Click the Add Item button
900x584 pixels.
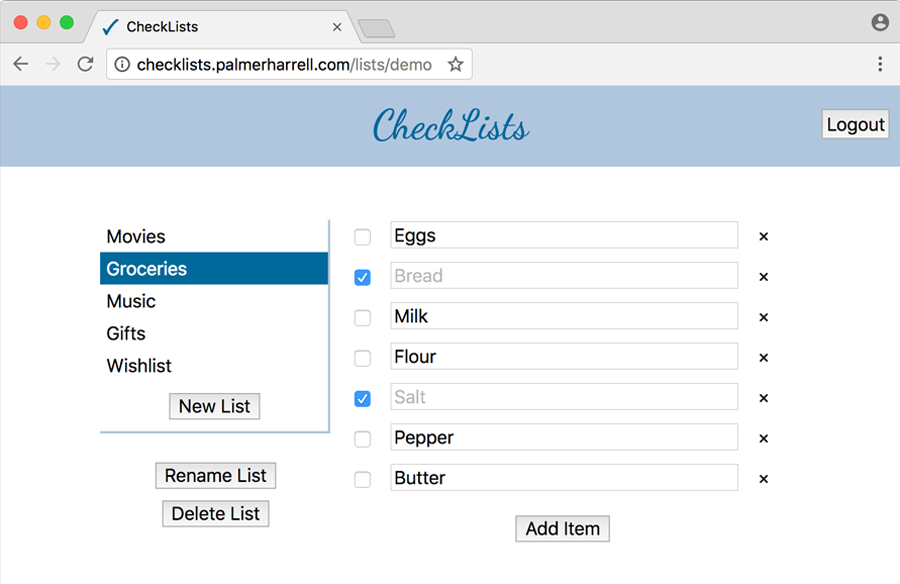tap(562, 528)
